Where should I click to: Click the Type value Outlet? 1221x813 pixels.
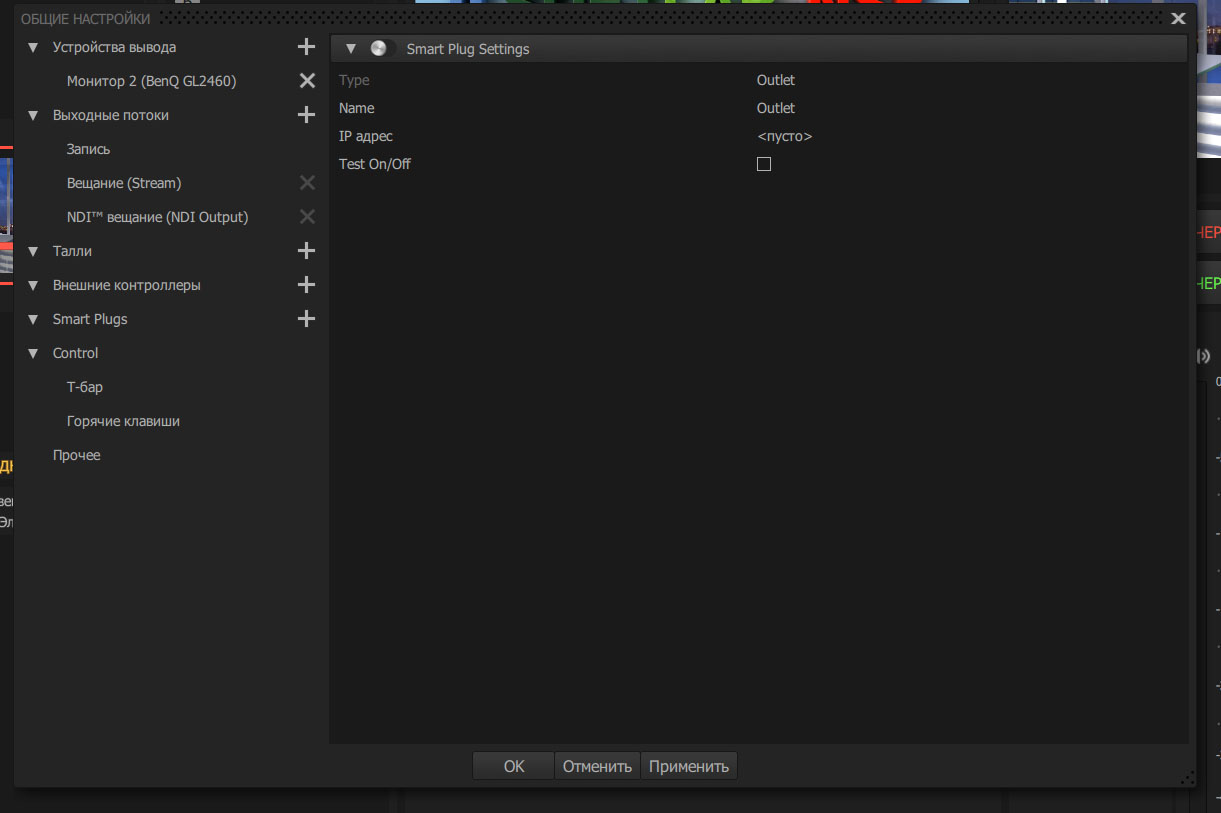click(x=776, y=80)
